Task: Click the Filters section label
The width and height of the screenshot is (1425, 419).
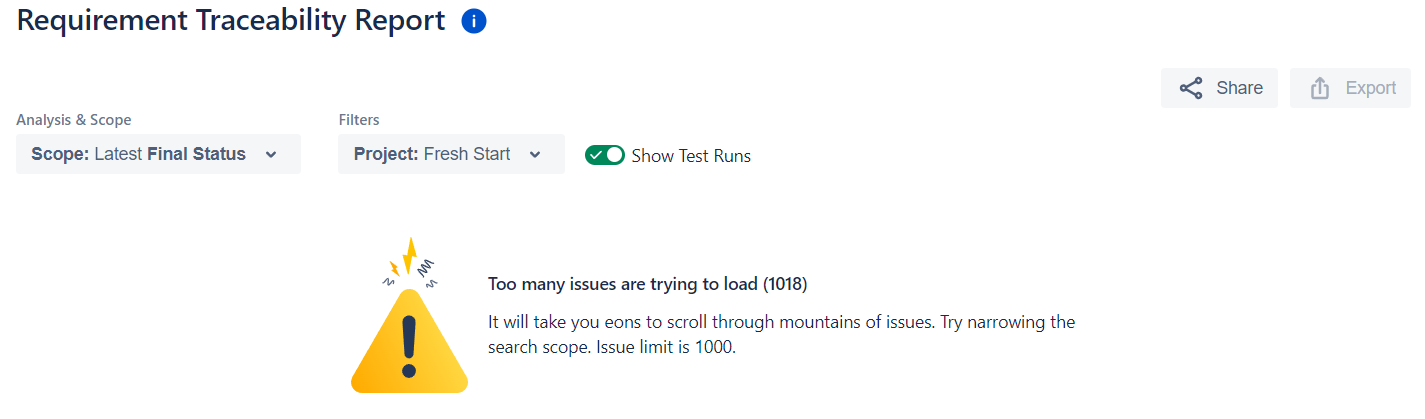Action: 359,120
